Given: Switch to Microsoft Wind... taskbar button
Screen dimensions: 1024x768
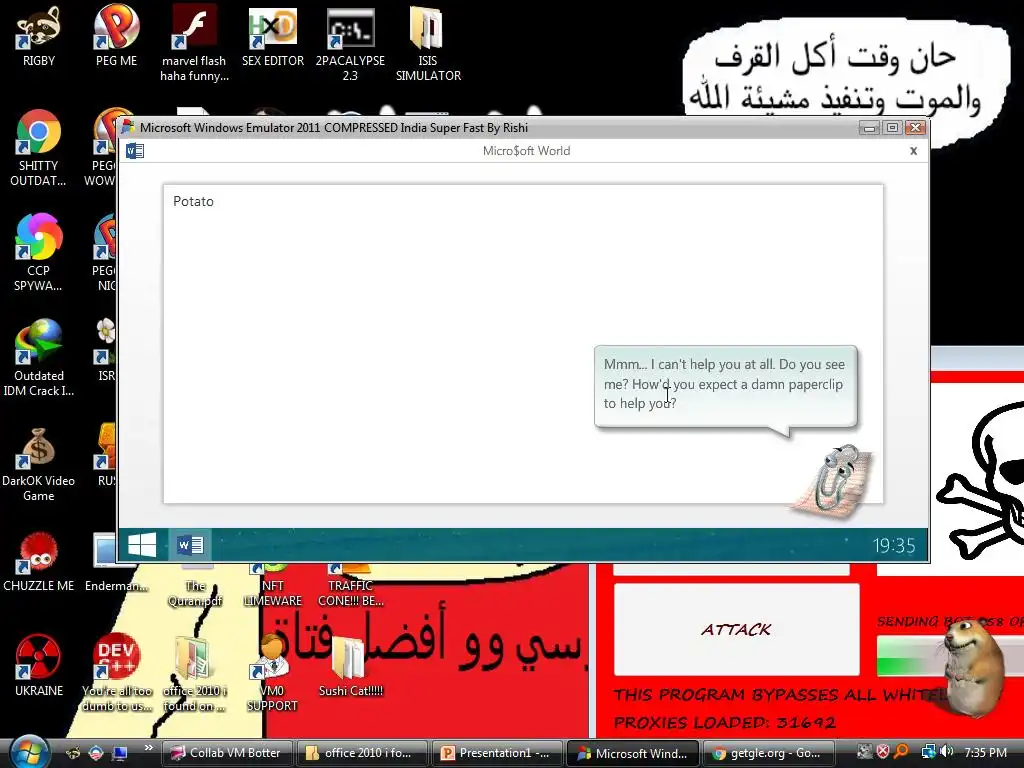Looking at the screenshot, I should point(632,753).
